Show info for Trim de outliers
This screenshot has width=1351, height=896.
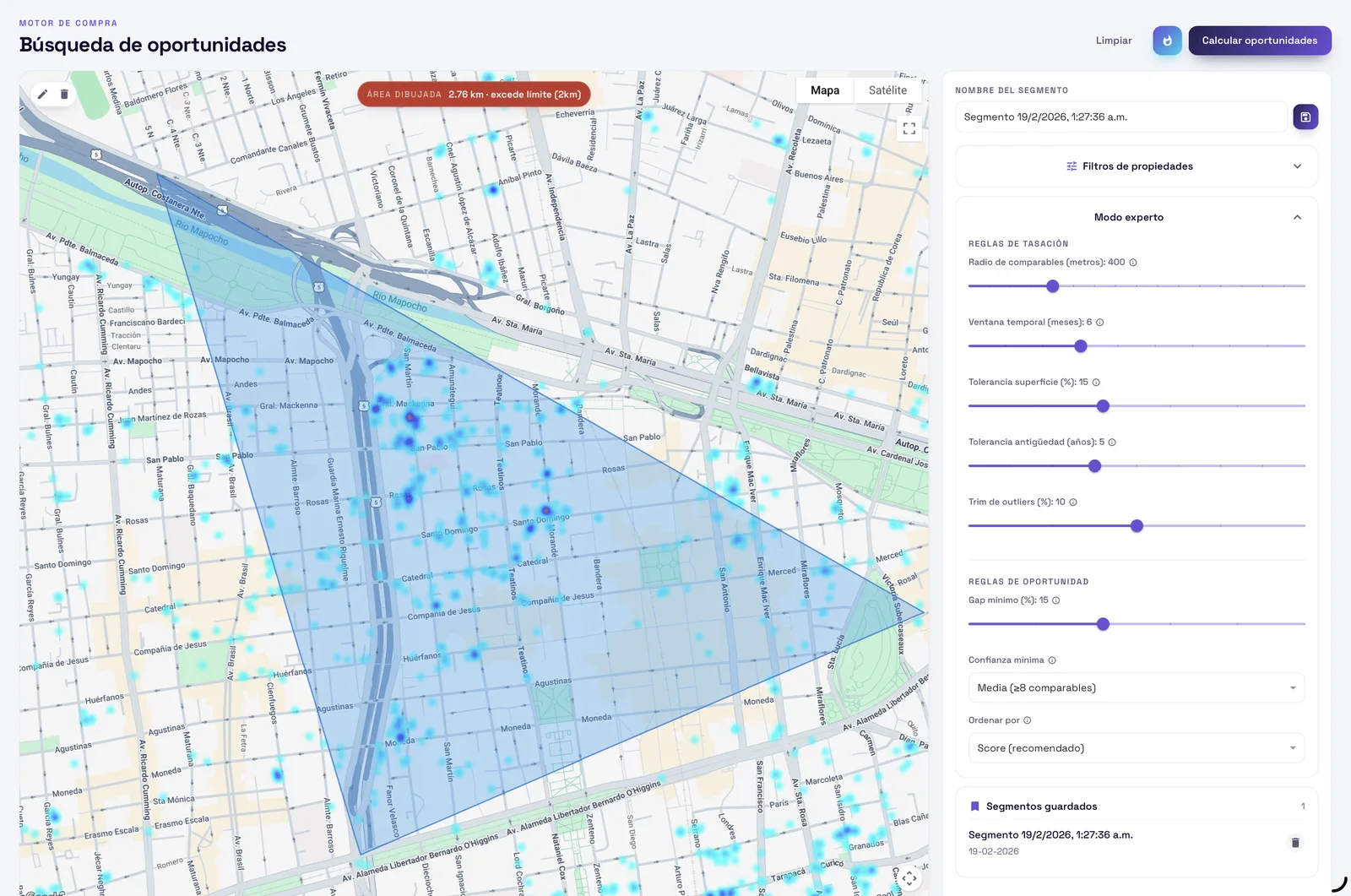click(x=1073, y=502)
